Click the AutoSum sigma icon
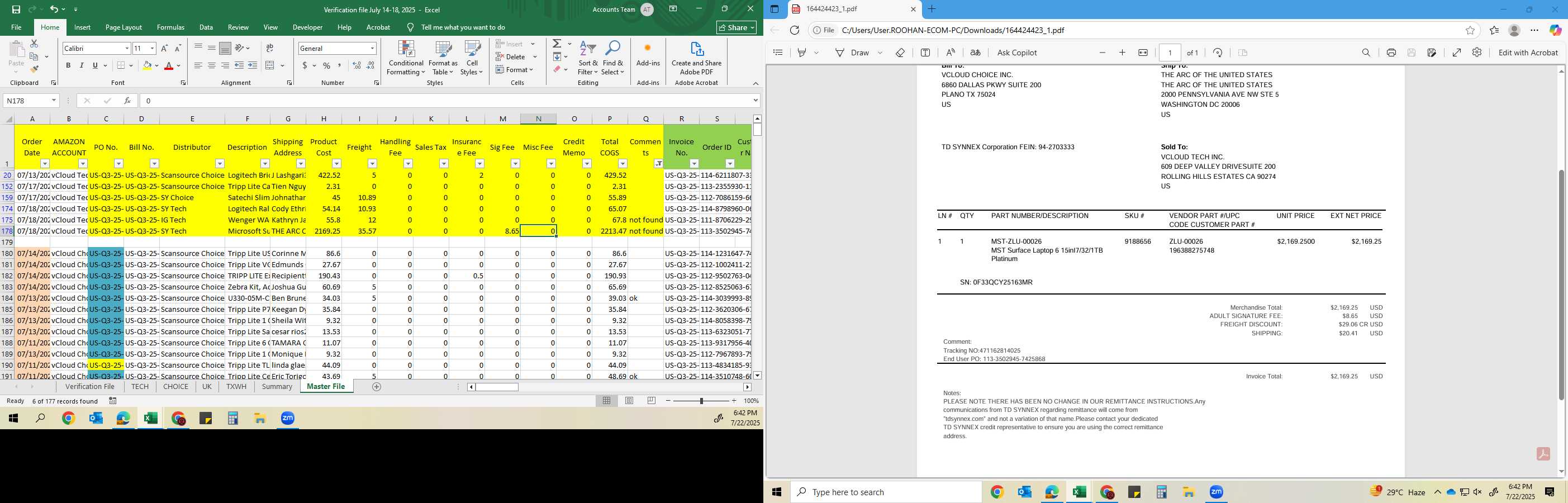The image size is (1568, 503). (x=557, y=44)
